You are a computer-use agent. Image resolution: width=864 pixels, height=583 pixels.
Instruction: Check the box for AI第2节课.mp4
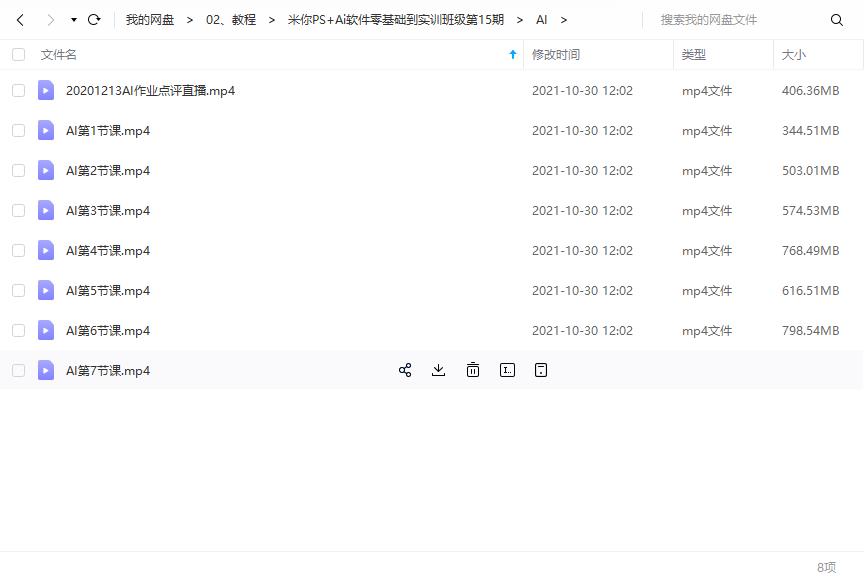[x=19, y=170]
